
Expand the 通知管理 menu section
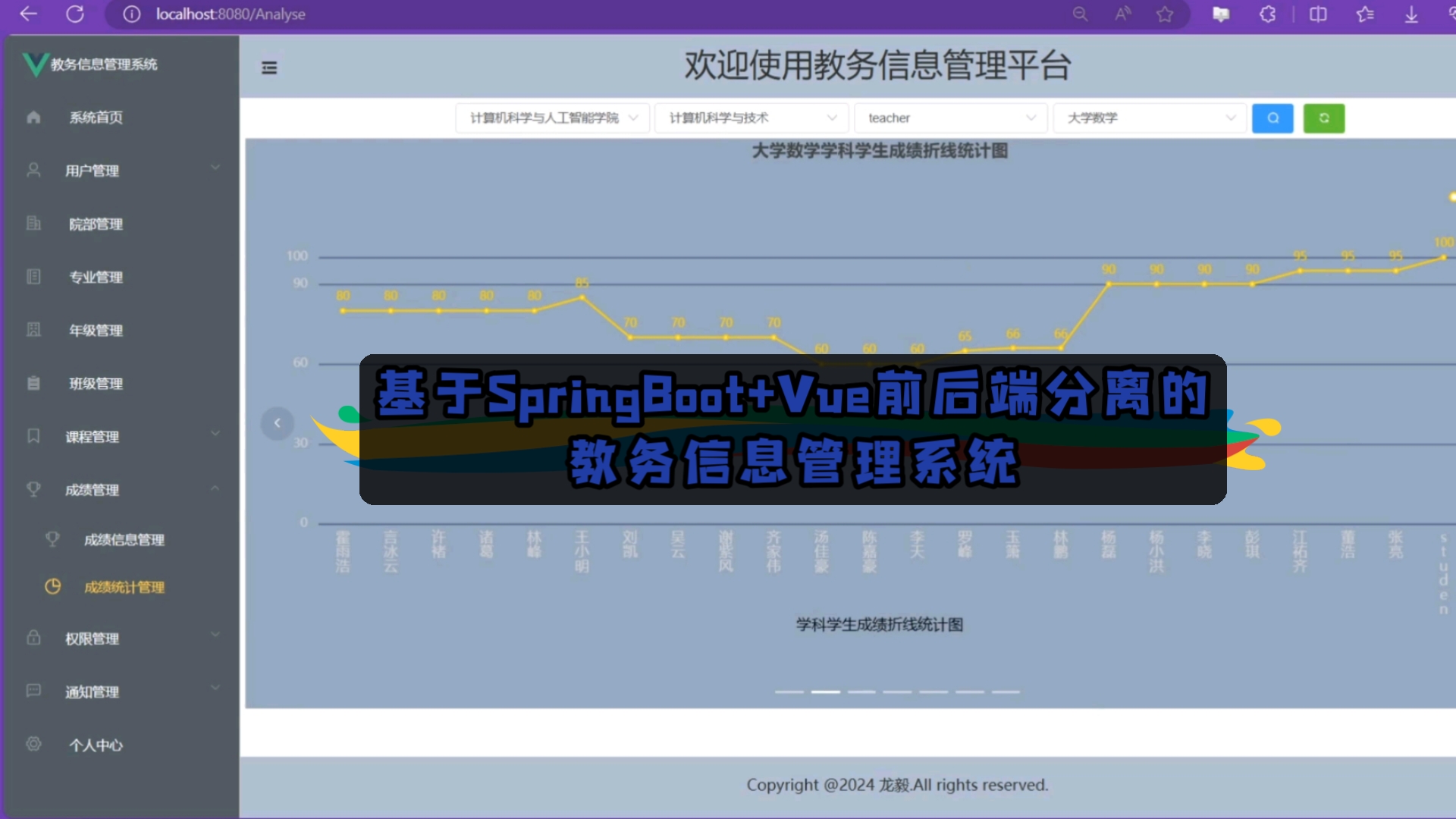(x=121, y=691)
